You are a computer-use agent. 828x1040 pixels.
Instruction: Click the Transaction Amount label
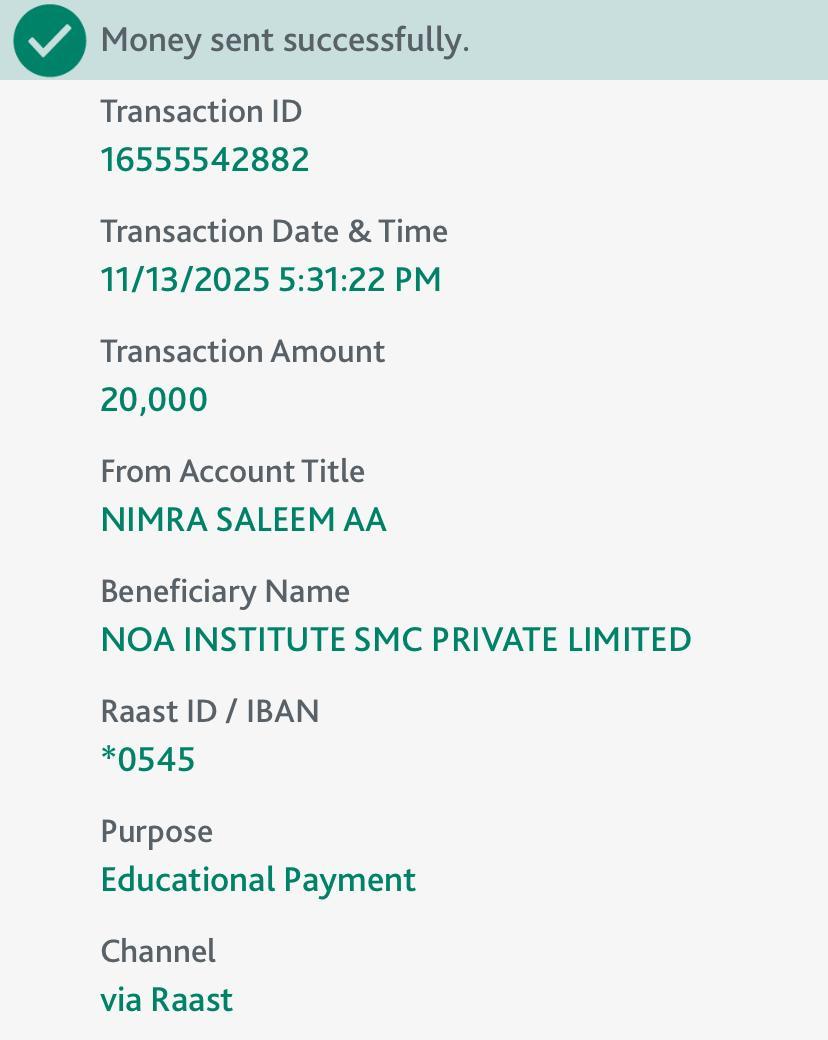242,351
